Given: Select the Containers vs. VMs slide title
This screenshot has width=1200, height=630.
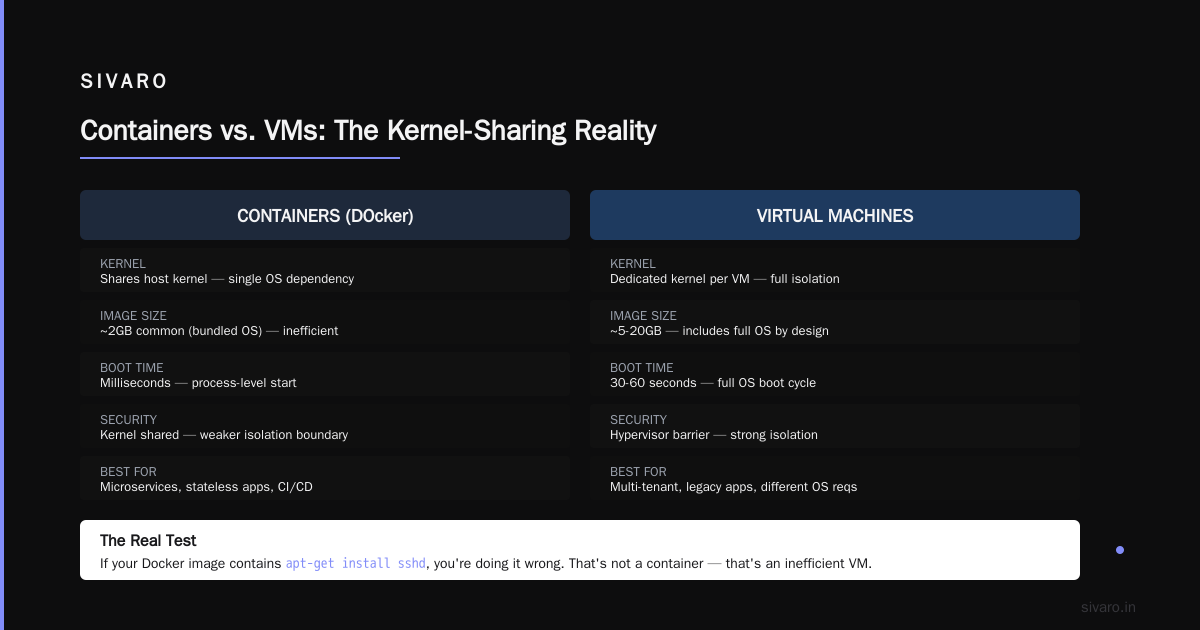Looking at the screenshot, I should (x=368, y=131).
